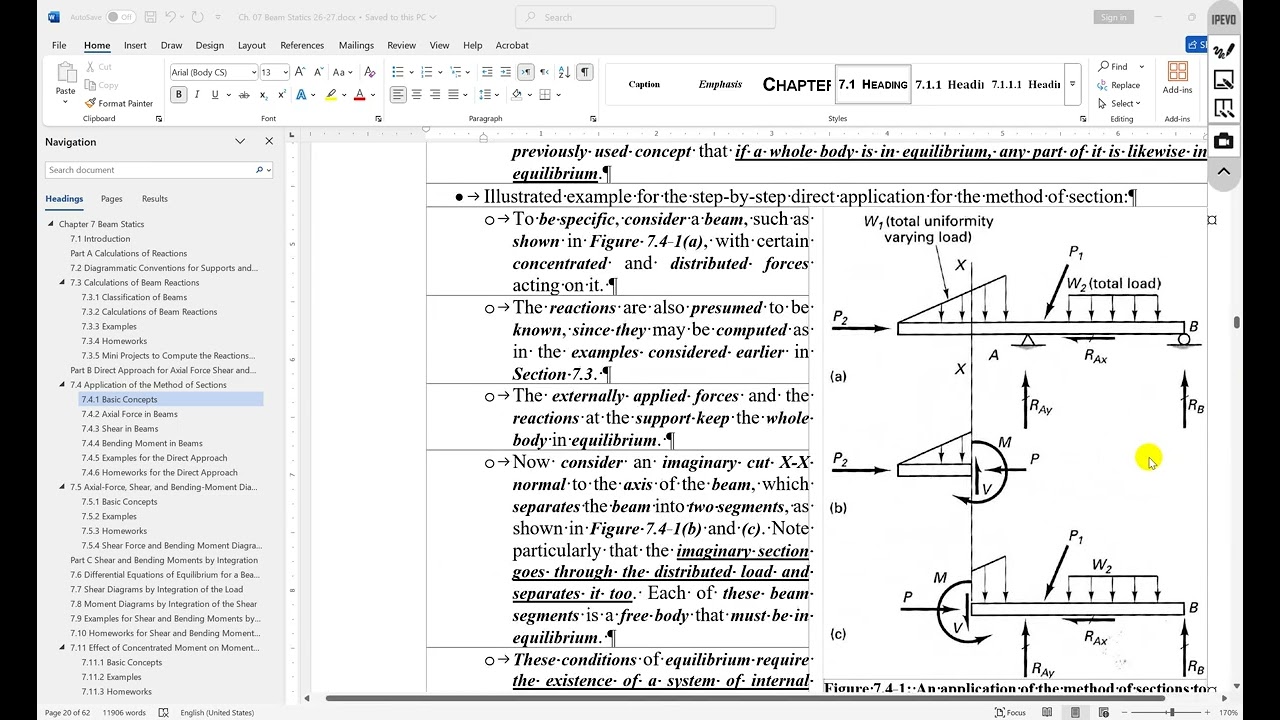Viewport: 1280px width, 720px height.
Task: Adjust the zoom slider
Action: [x=1173, y=712]
